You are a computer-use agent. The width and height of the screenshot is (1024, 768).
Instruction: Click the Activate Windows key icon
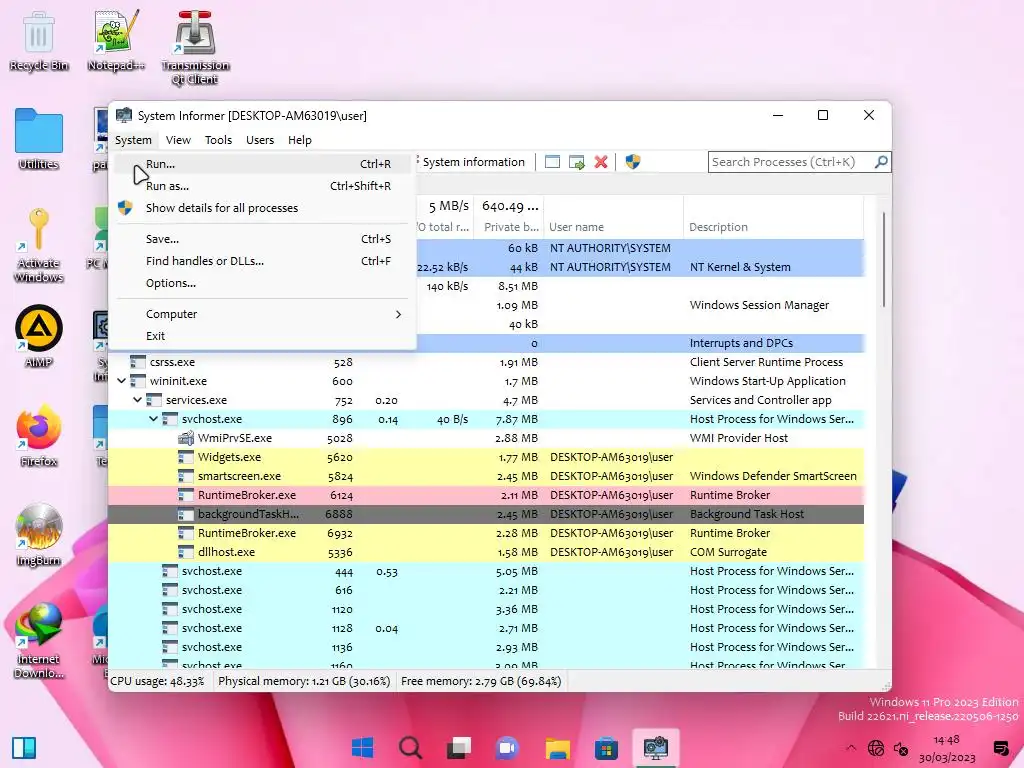pos(39,245)
